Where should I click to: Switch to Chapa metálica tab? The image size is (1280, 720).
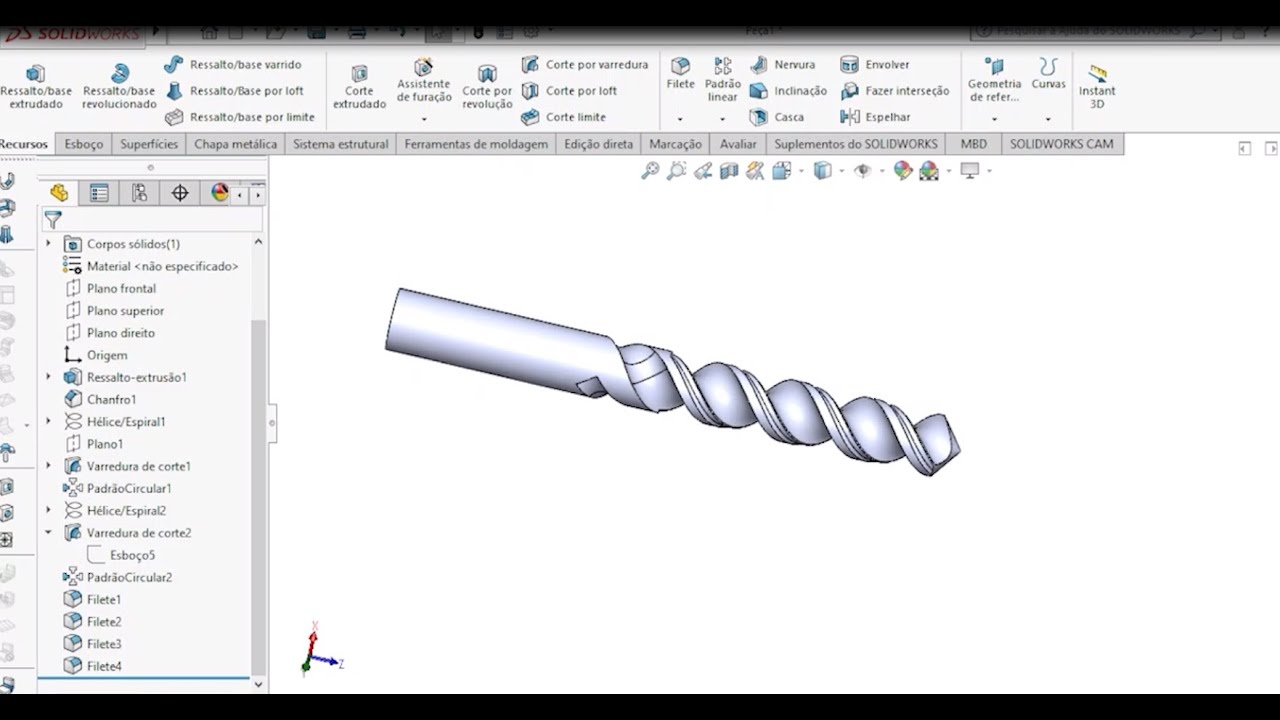pyautogui.click(x=236, y=144)
